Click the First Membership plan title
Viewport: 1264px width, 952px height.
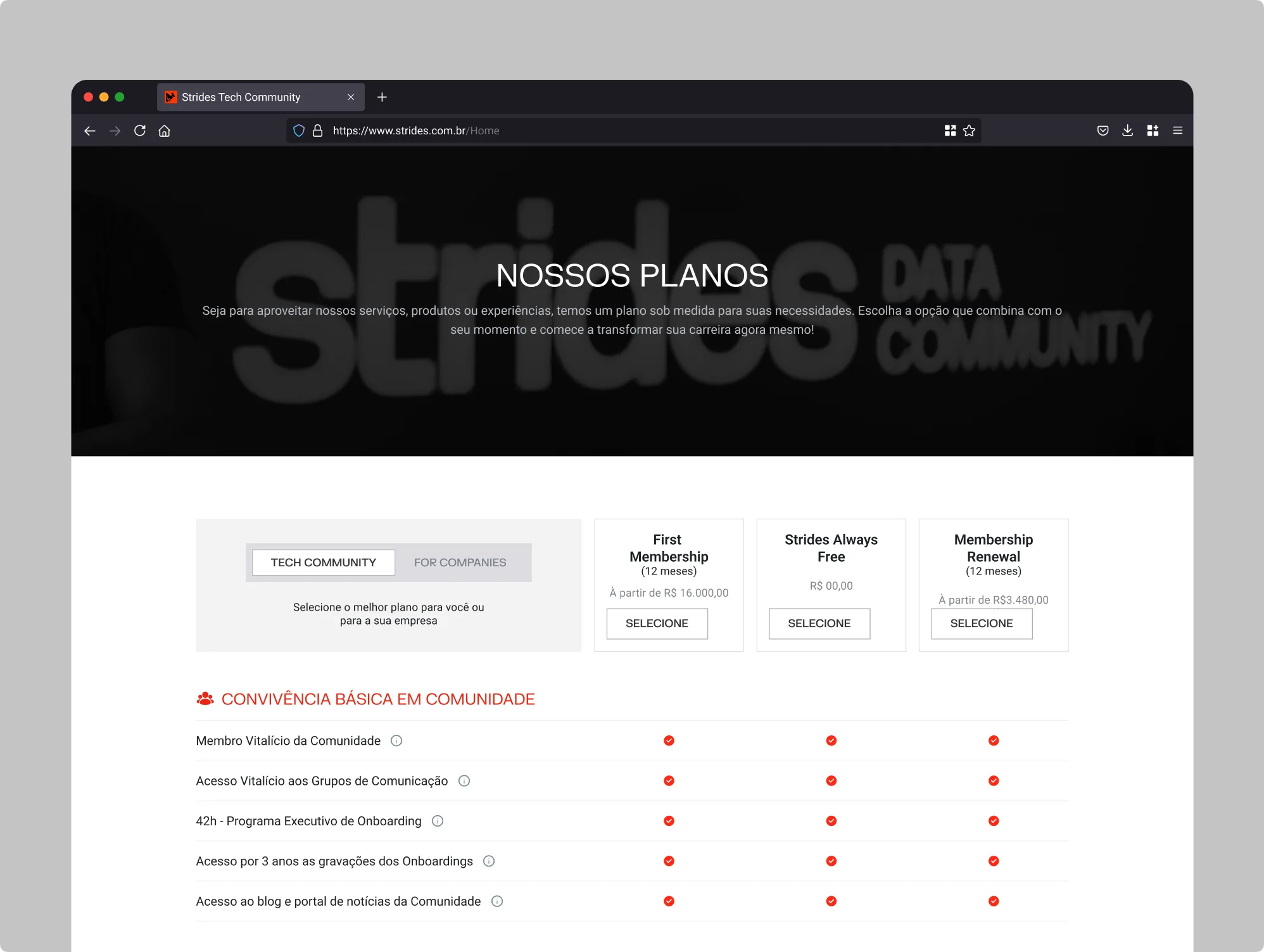(669, 548)
